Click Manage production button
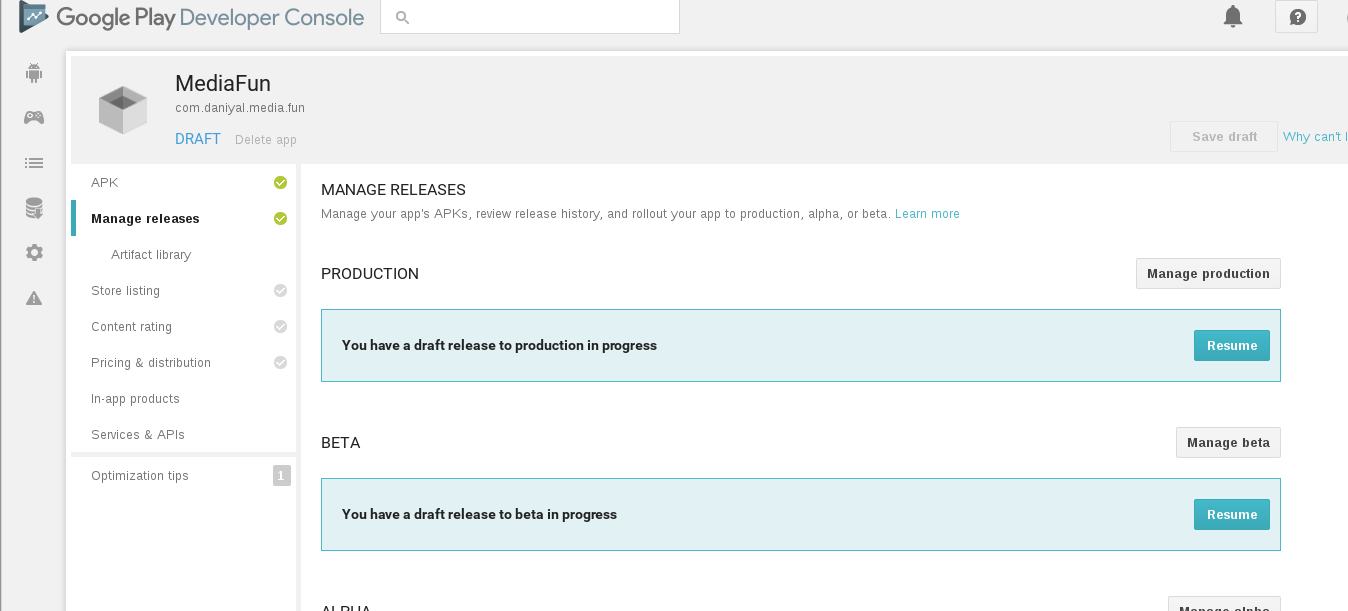 pyautogui.click(x=1208, y=274)
